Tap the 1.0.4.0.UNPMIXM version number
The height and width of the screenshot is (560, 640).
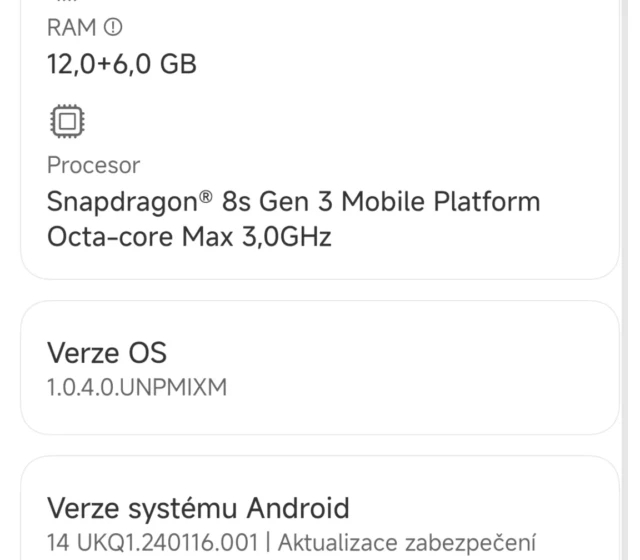[137, 387]
